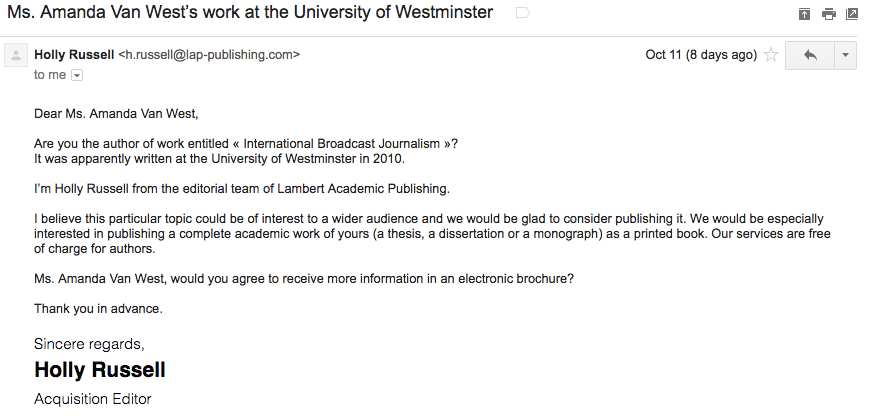
Task: Open the More options dropdown next to Reply
Action: (x=845, y=55)
